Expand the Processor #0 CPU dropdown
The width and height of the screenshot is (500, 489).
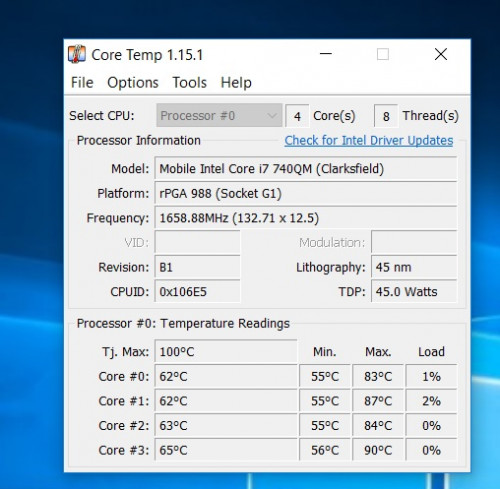pyautogui.click(x=219, y=115)
